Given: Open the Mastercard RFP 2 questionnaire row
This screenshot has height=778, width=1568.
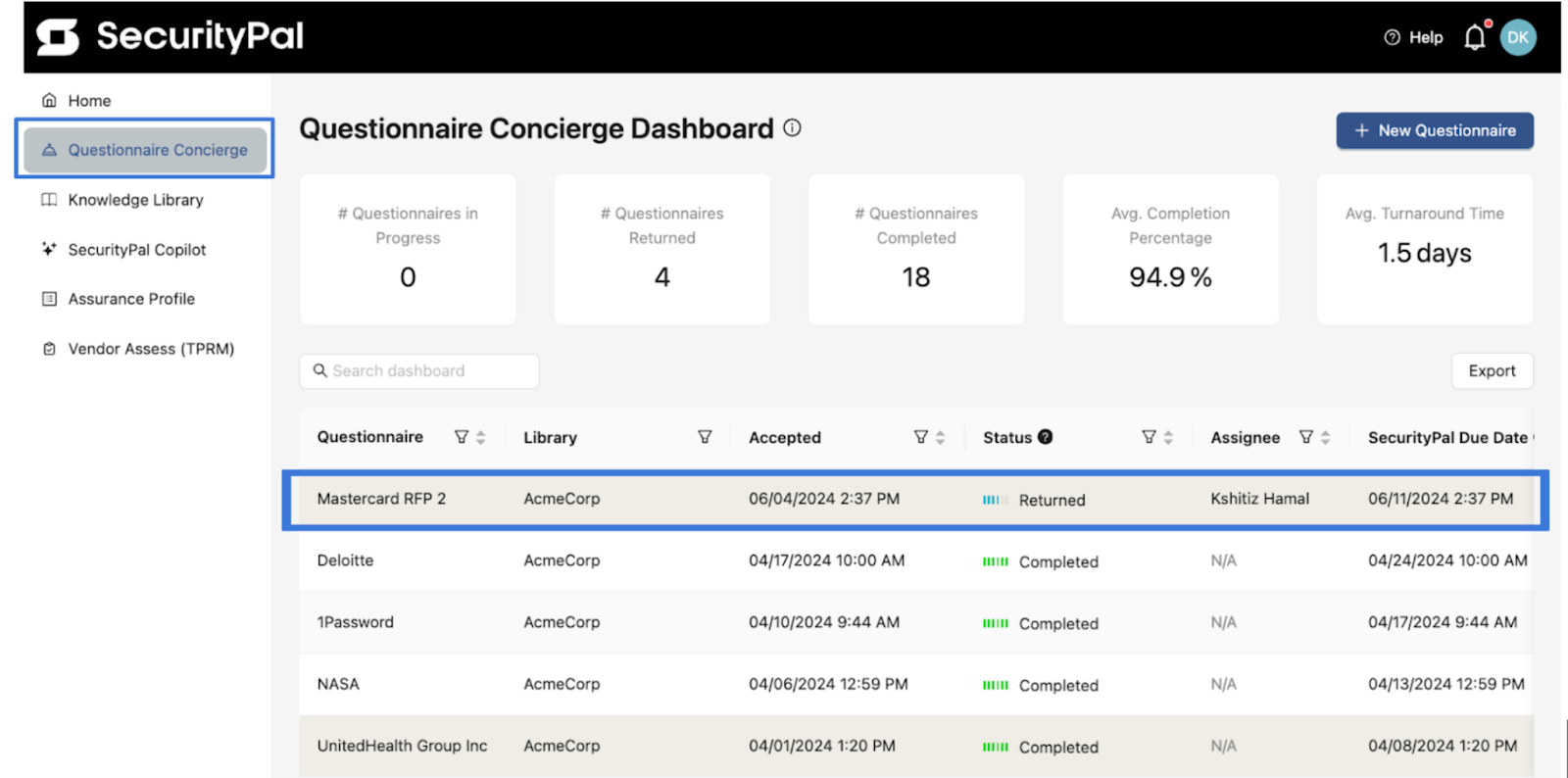Looking at the screenshot, I should (x=915, y=500).
